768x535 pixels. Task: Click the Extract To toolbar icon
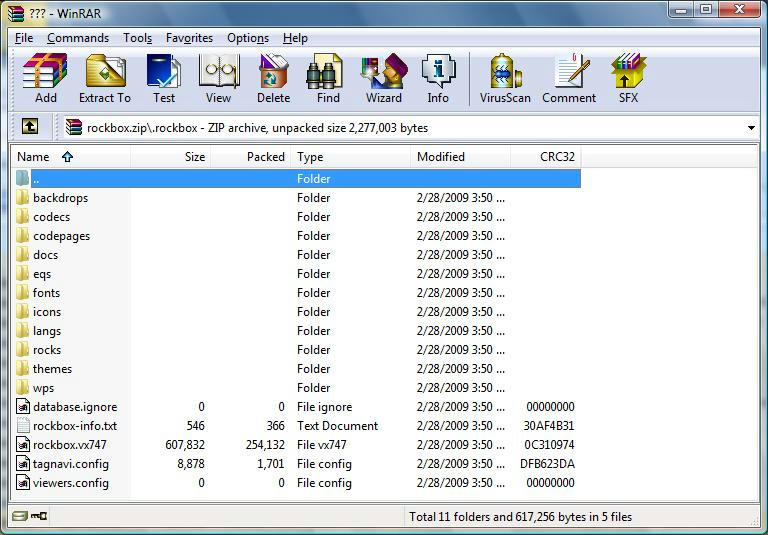(105, 78)
